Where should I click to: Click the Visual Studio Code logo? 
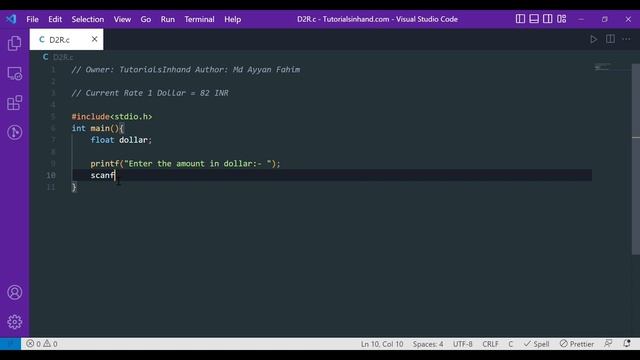coord(11,19)
